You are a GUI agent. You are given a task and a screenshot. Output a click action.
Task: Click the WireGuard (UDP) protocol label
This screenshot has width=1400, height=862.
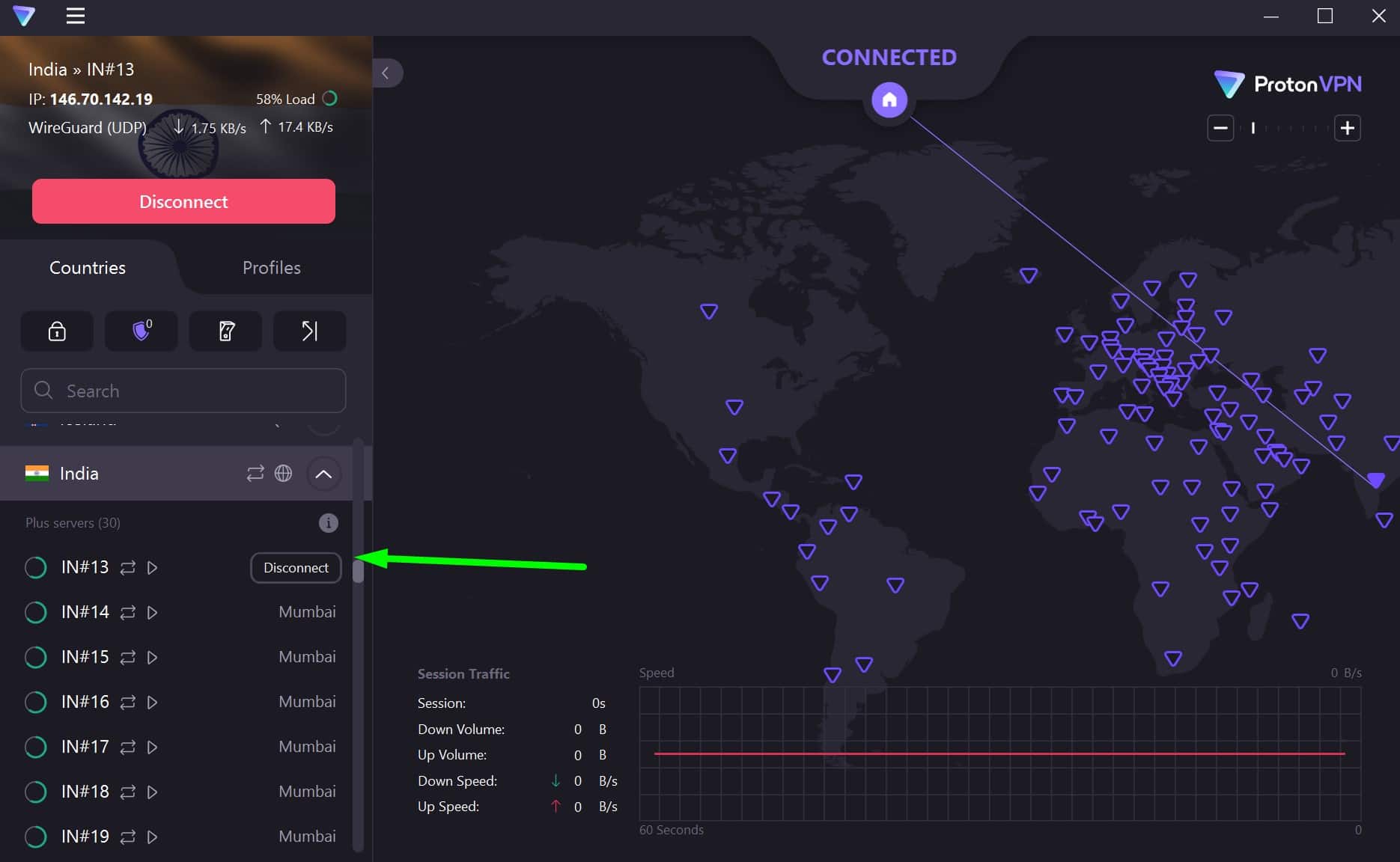pyautogui.click(x=88, y=127)
